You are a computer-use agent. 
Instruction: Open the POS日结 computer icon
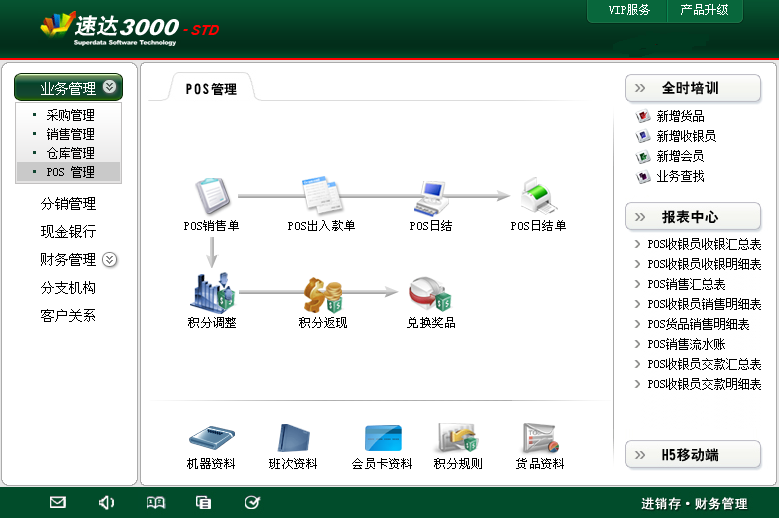coord(431,197)
